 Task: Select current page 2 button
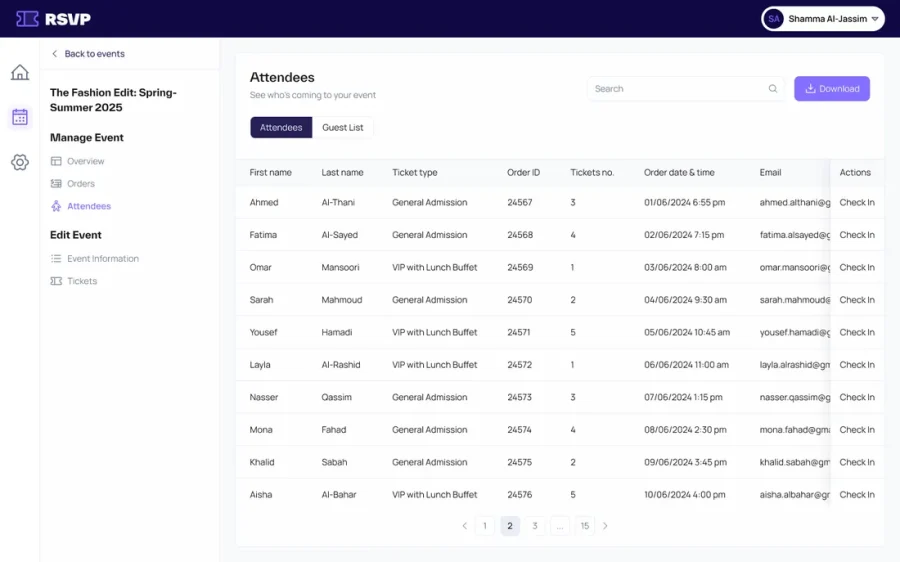[510, 526]
